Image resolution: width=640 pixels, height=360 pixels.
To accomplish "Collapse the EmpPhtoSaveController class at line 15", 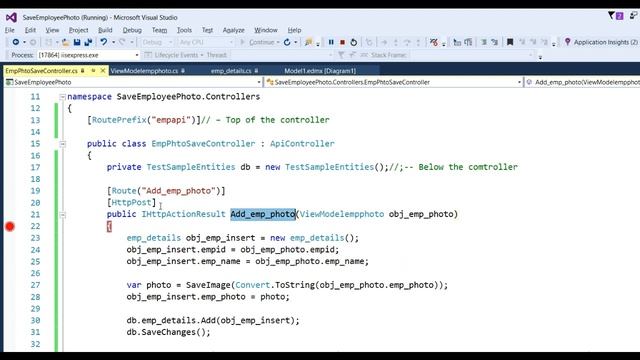I will (x=62, y=144).
